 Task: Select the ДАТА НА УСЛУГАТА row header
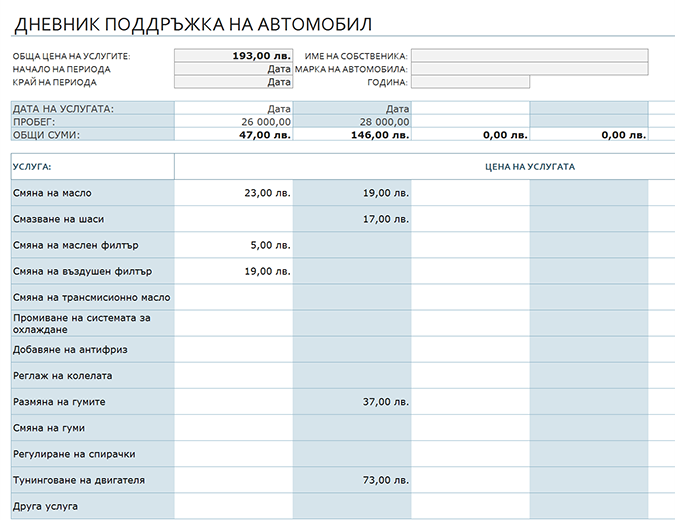pyautogui.click(x=93, y=108)
